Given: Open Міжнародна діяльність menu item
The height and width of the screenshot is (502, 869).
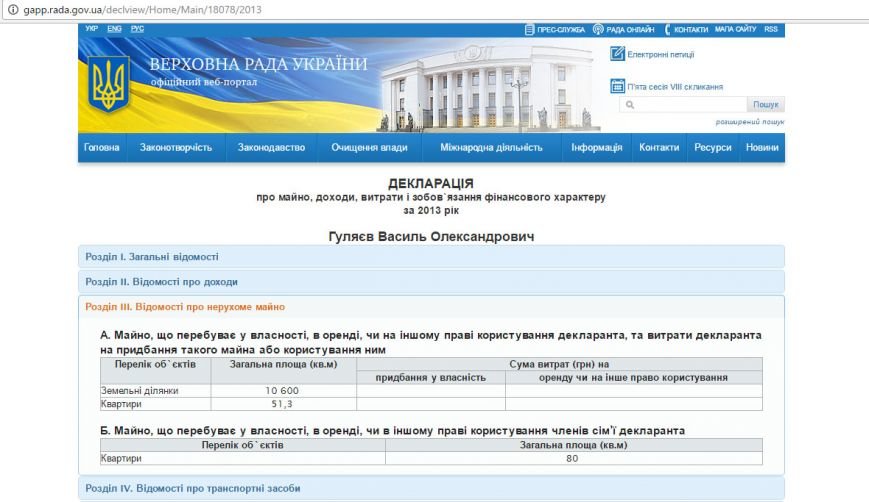Looking at the screenshot, I should click(491, 147).
